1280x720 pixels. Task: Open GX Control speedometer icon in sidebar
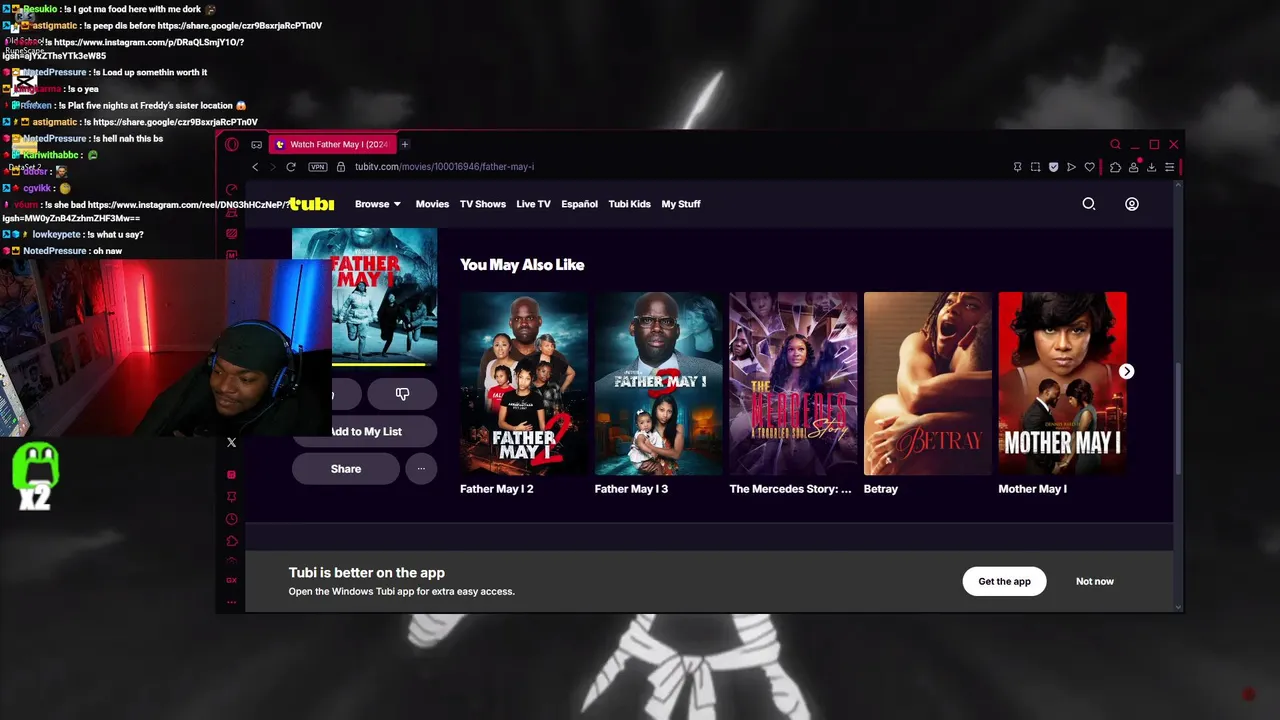coord(232,189)
